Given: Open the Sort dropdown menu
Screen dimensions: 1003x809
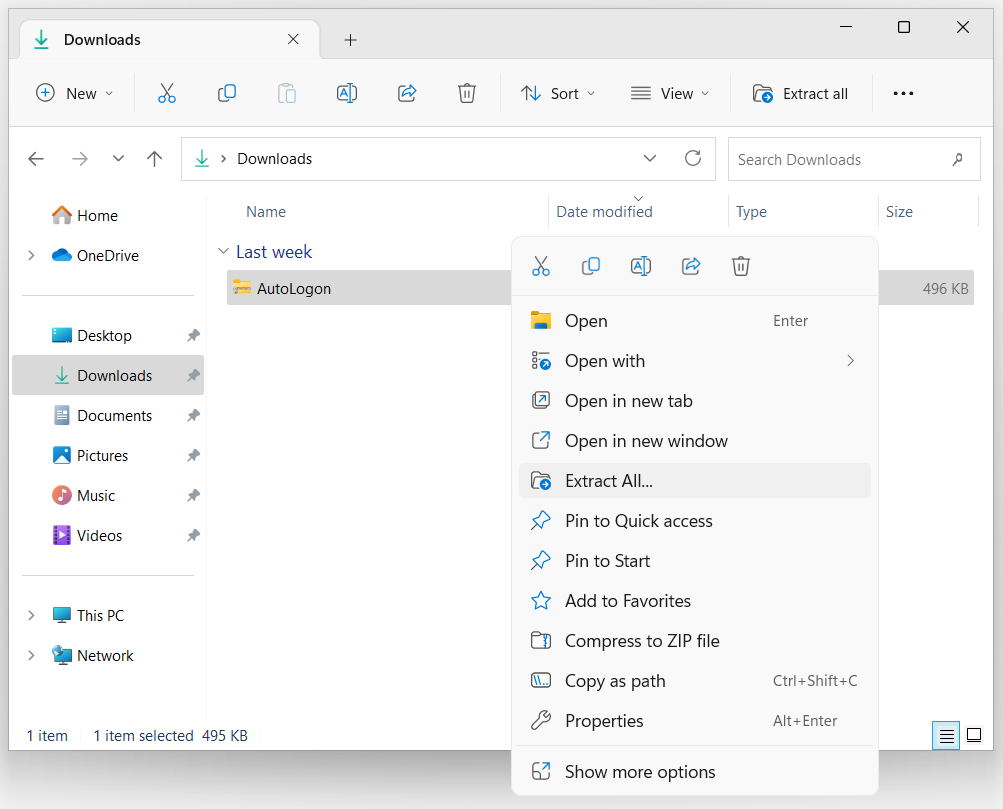Looking at the screenshot, I should coord(558,93).
